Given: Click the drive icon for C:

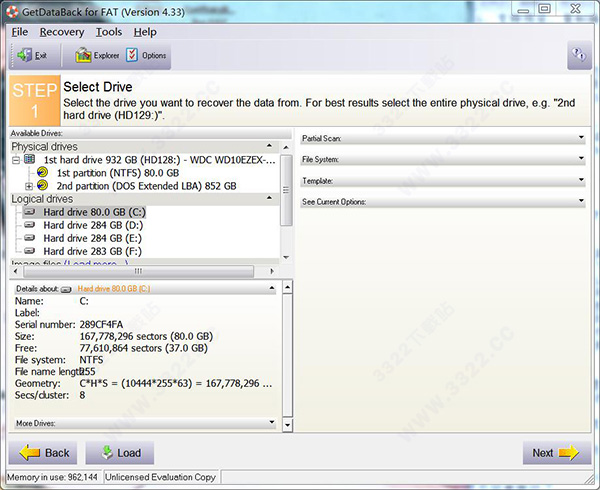Looking at the screenshot, I should coord(29,212).
